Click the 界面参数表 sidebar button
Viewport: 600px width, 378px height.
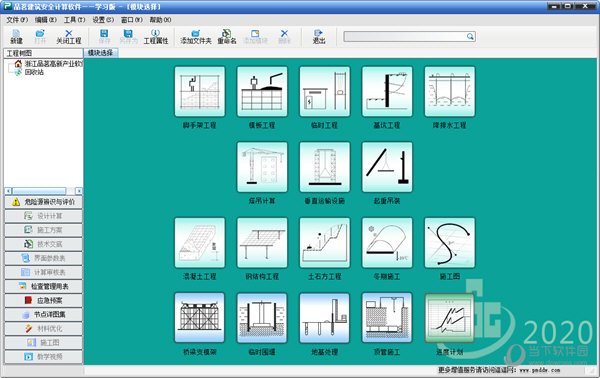[x=43, y=258]
